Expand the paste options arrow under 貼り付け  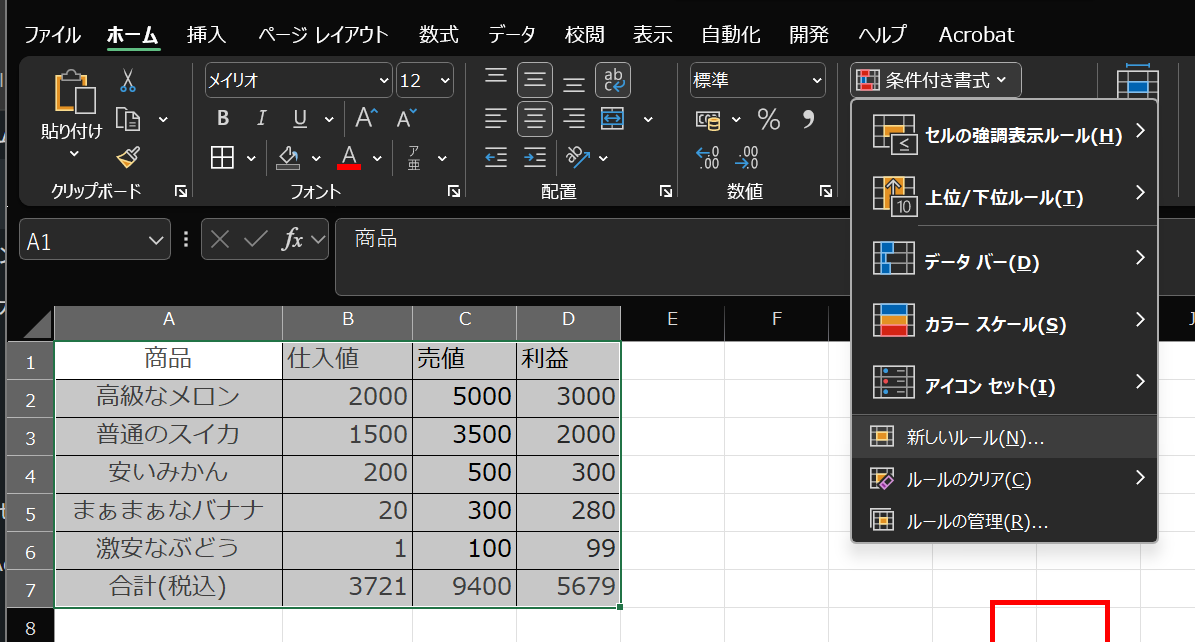coord(74,153)
